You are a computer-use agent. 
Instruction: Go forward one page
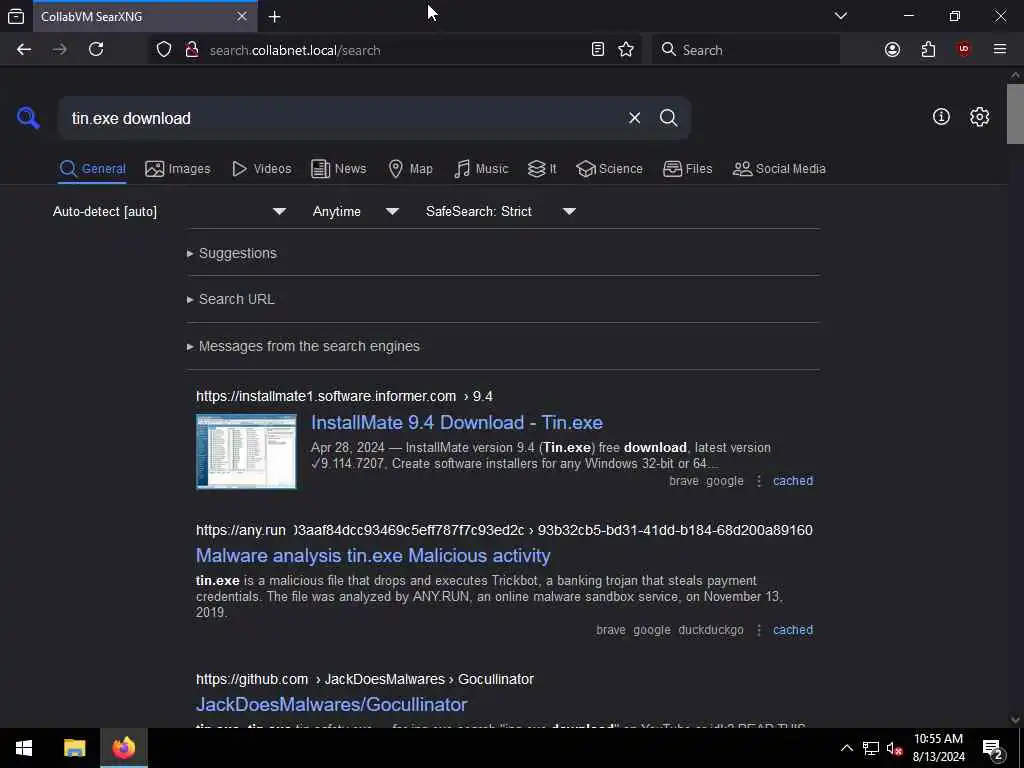point(60,50)
